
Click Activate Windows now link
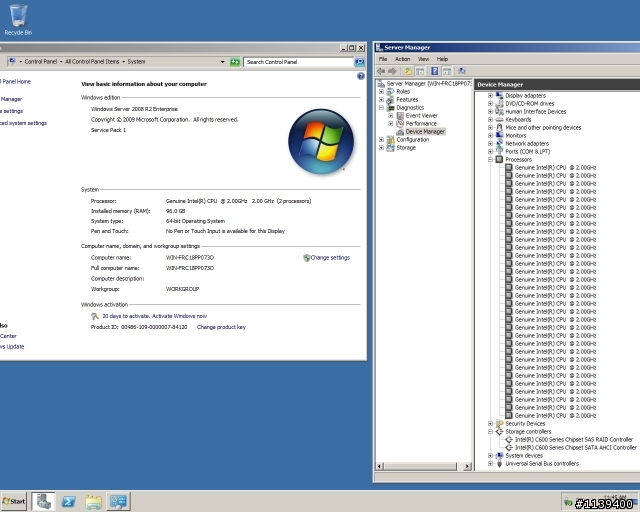[179, 316]
